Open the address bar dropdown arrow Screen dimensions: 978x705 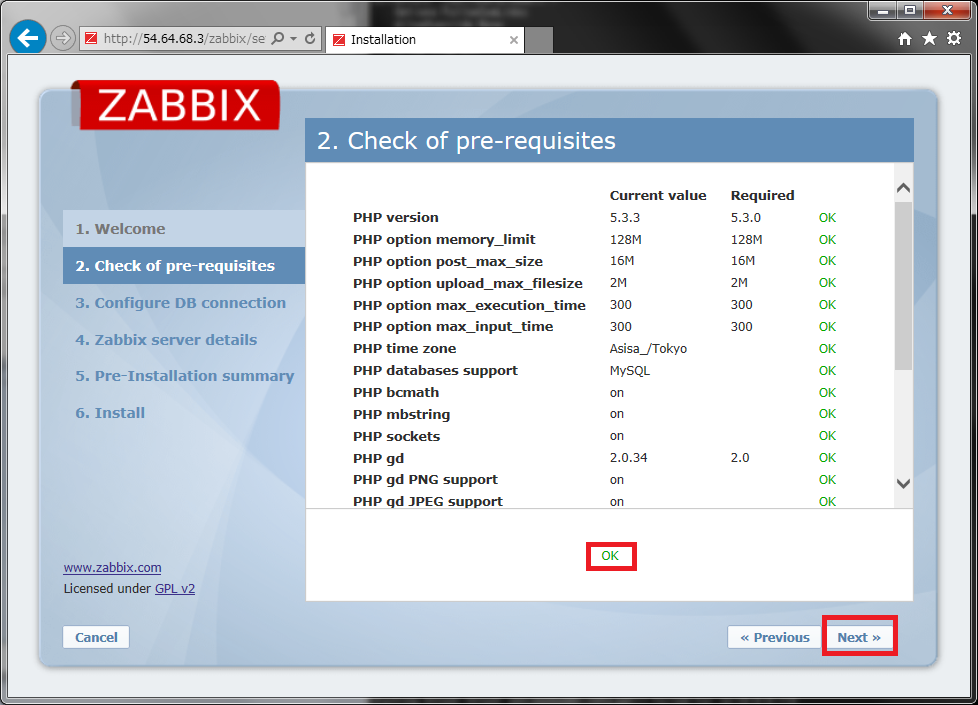[x=293, y=39]
